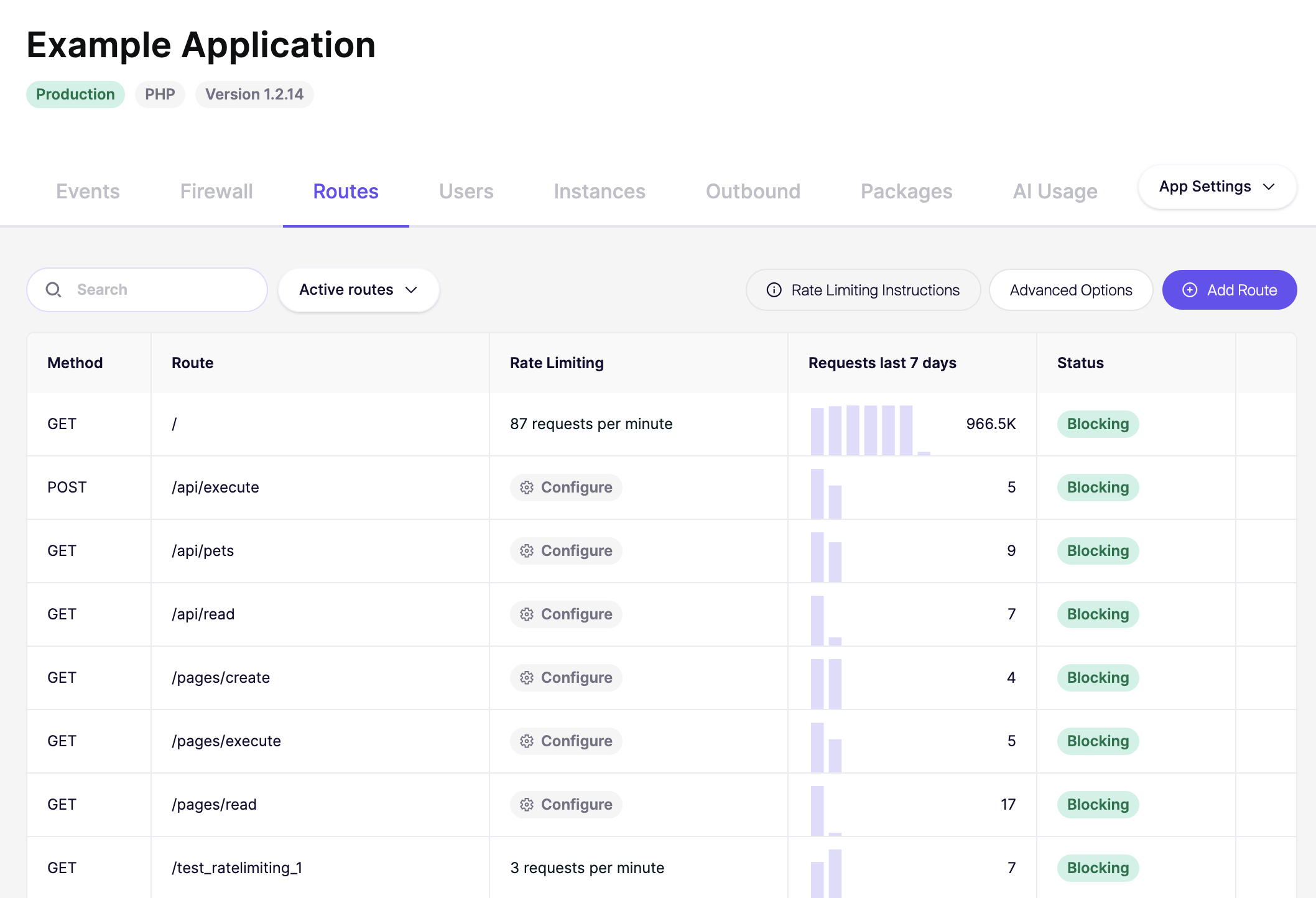Click the Blocking status badge for /test_ratelimiting_1
Screen dimensions: 1316x898
click(x=1098, y=868)
